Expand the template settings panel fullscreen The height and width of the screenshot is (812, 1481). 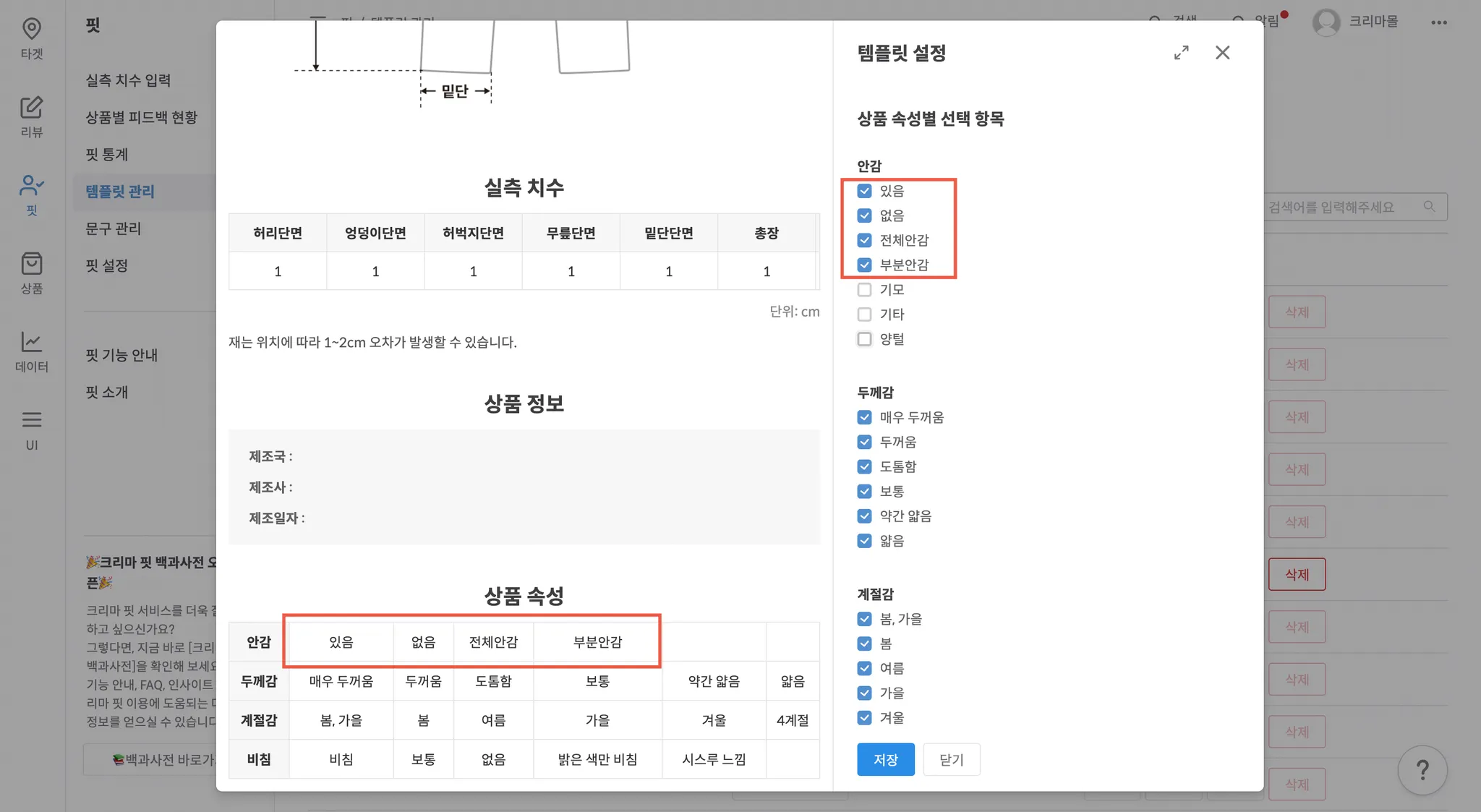tap(1181, 53)
